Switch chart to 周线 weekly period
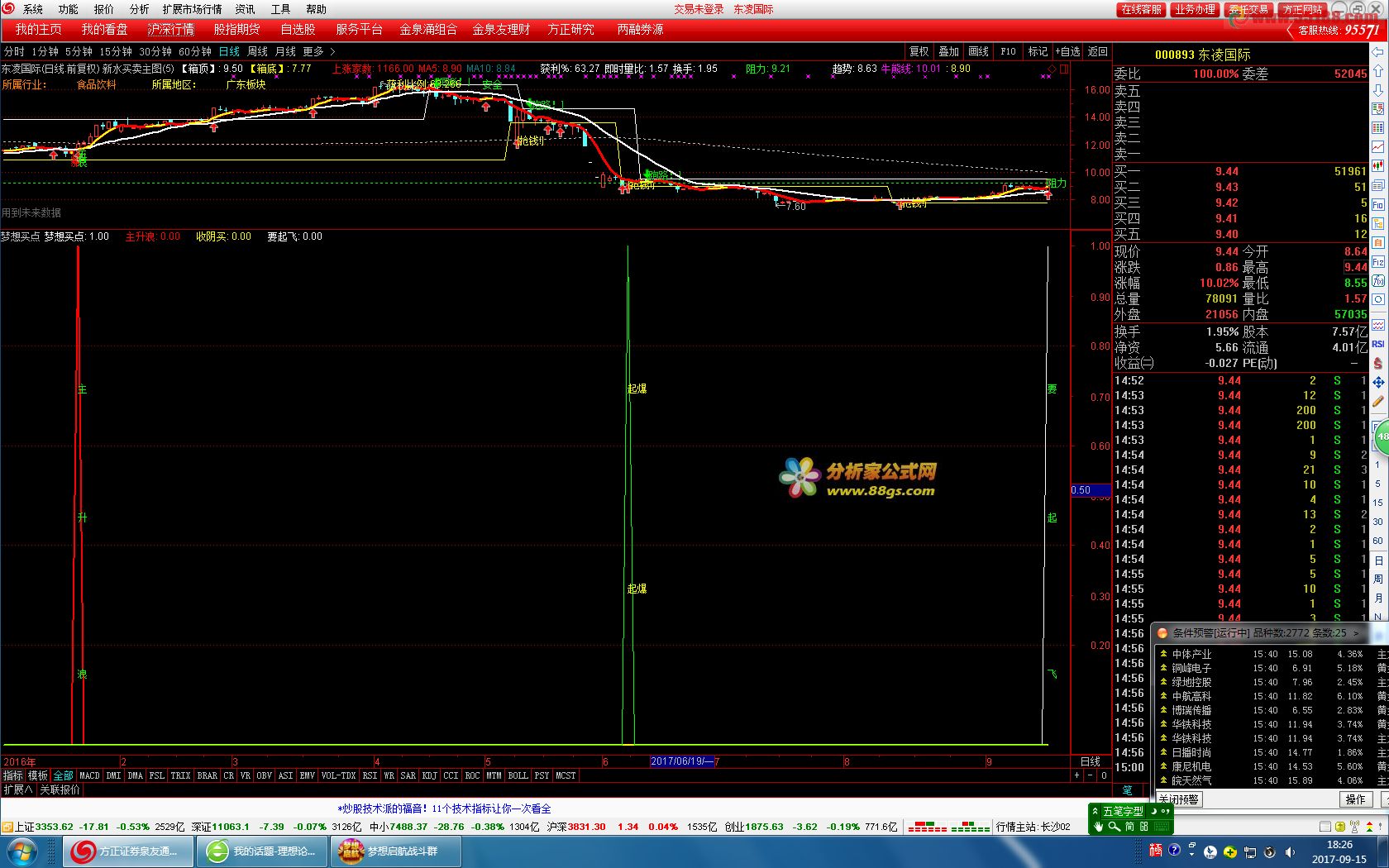 (x=257, y=51)
